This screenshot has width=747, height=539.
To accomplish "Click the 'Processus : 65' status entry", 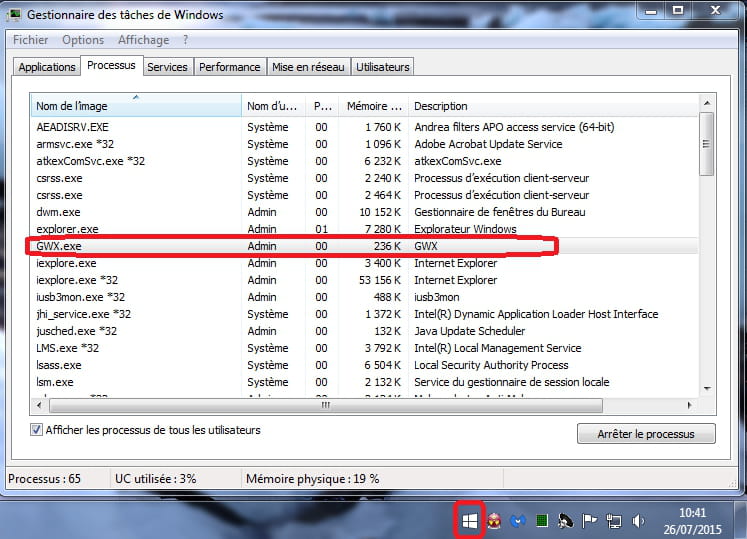I will click(x=44, y=478).
